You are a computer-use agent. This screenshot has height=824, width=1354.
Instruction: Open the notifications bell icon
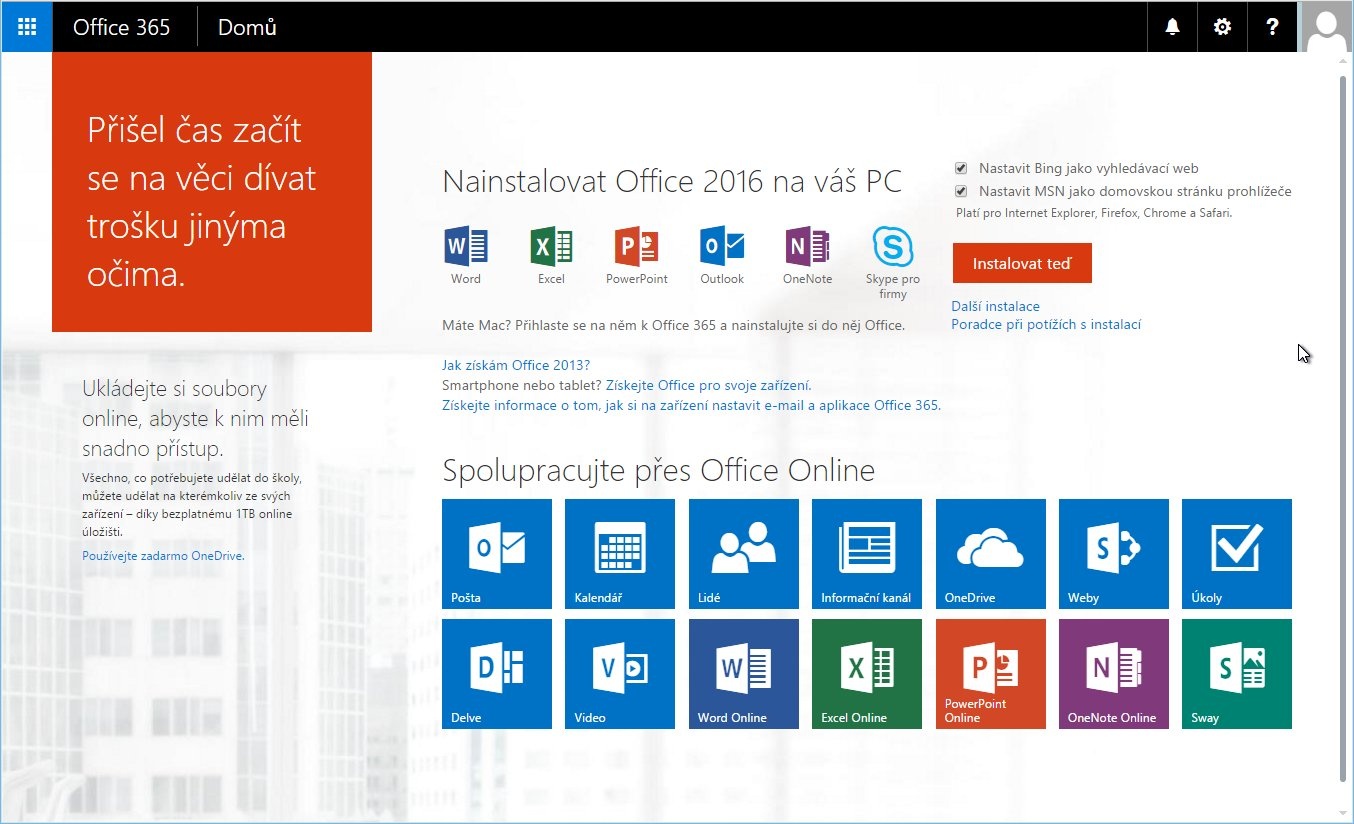(x=1173, y=27)
